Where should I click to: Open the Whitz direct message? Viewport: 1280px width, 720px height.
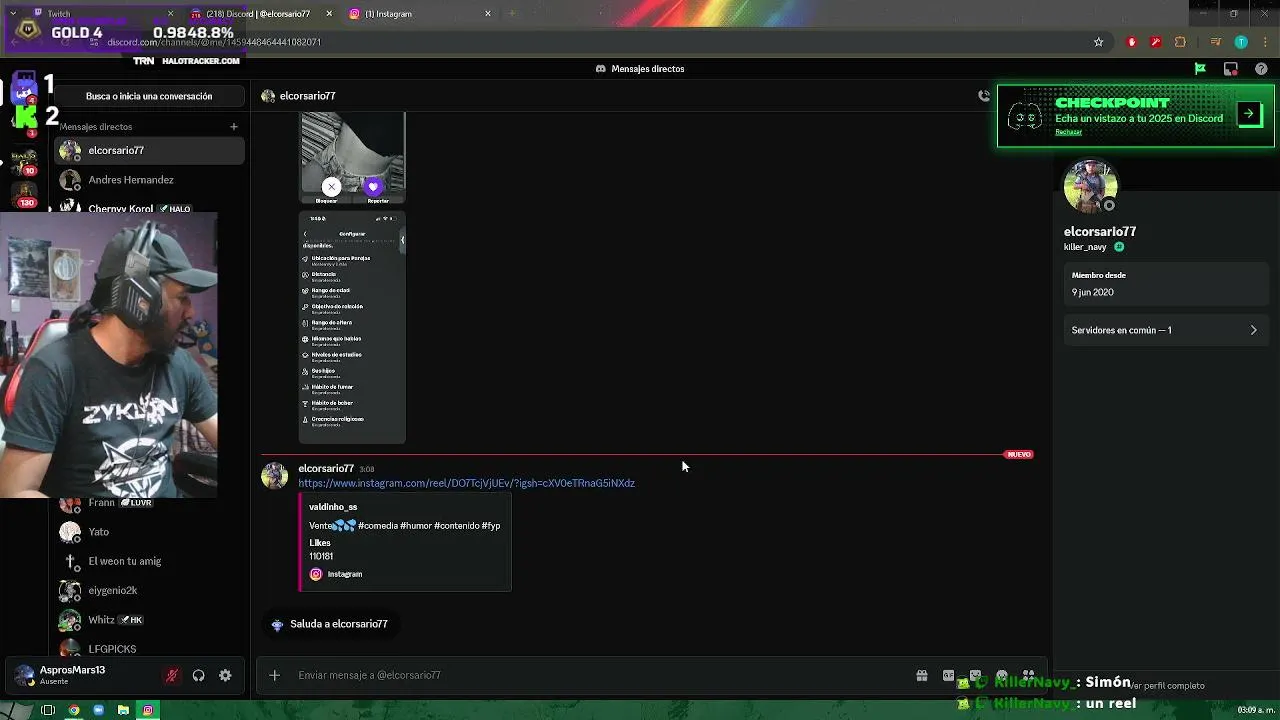coord(149,620)
